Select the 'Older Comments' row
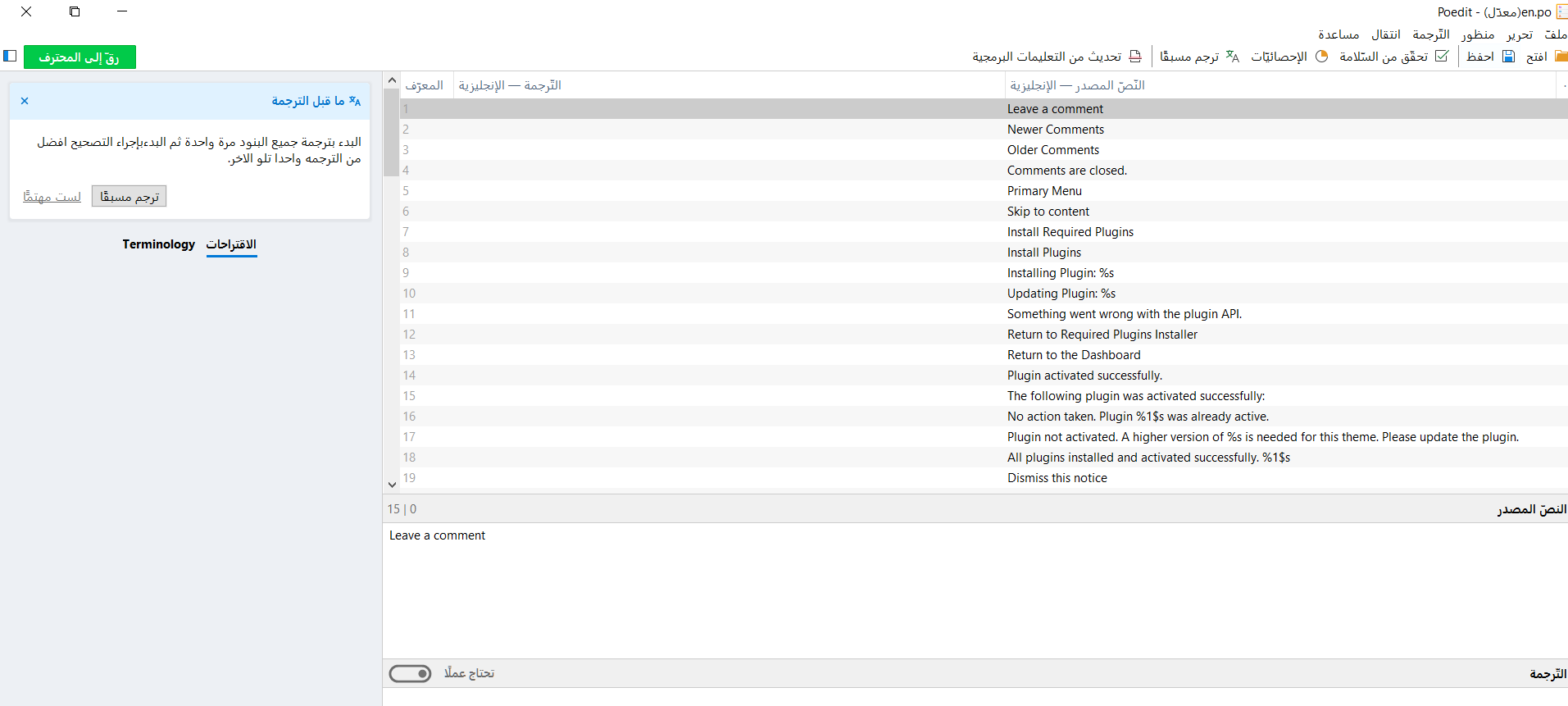The height and width of the screenshot is (706, 1568). [984, 150]
